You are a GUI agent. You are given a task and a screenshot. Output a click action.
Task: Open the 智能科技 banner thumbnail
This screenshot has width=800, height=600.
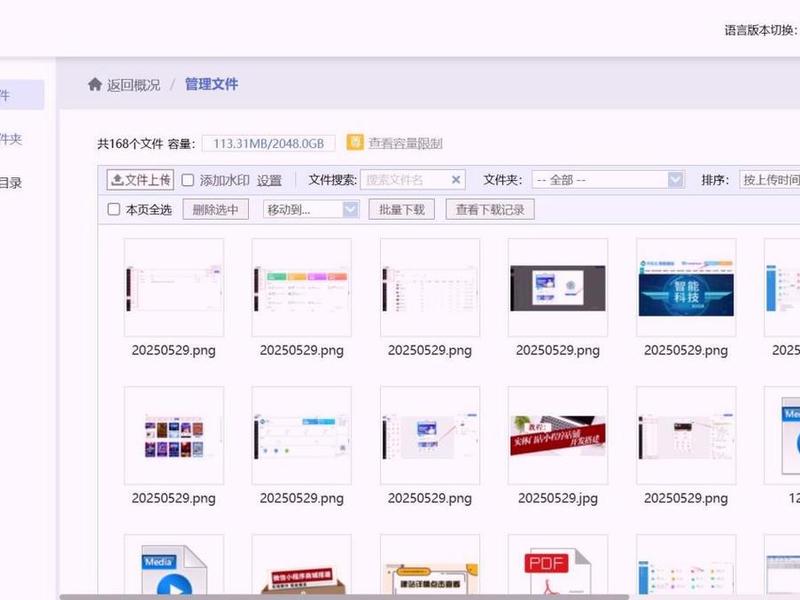click(x=686, y=287)
